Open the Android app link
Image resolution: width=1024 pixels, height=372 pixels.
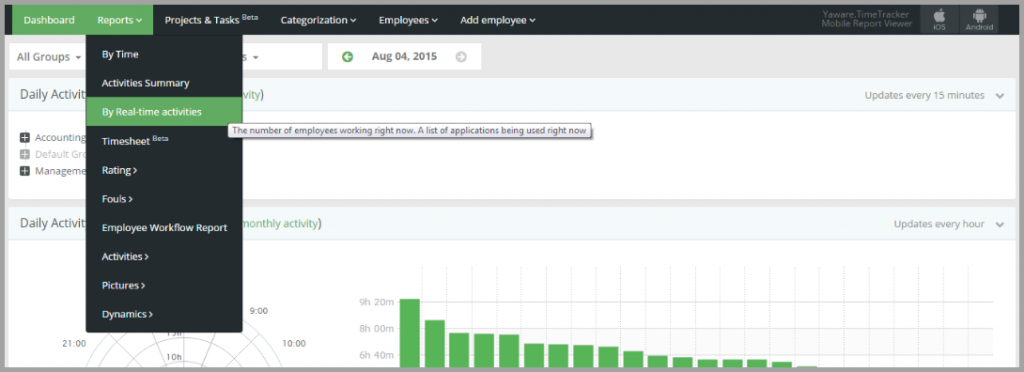point(980,20)
